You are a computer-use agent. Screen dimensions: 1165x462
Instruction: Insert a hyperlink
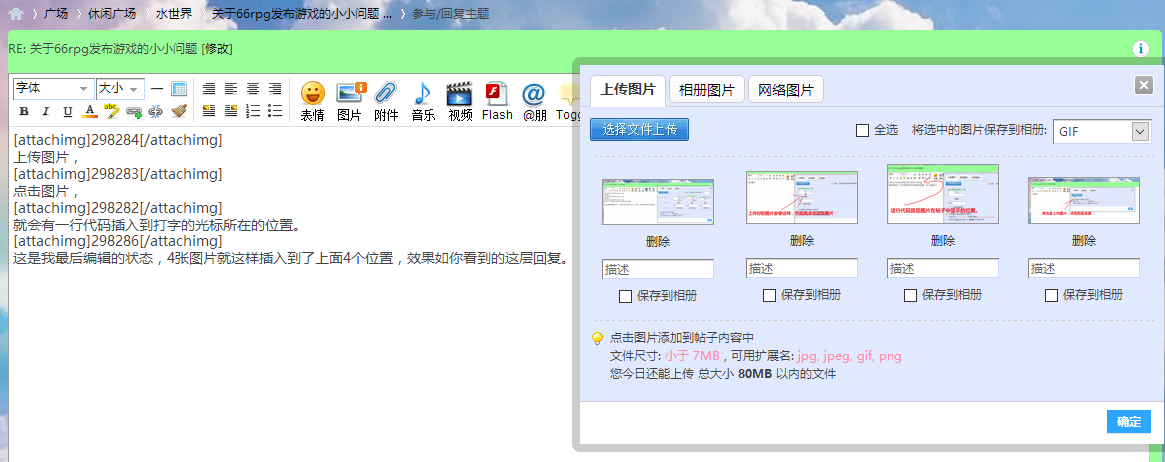click(x=134, y=111)
